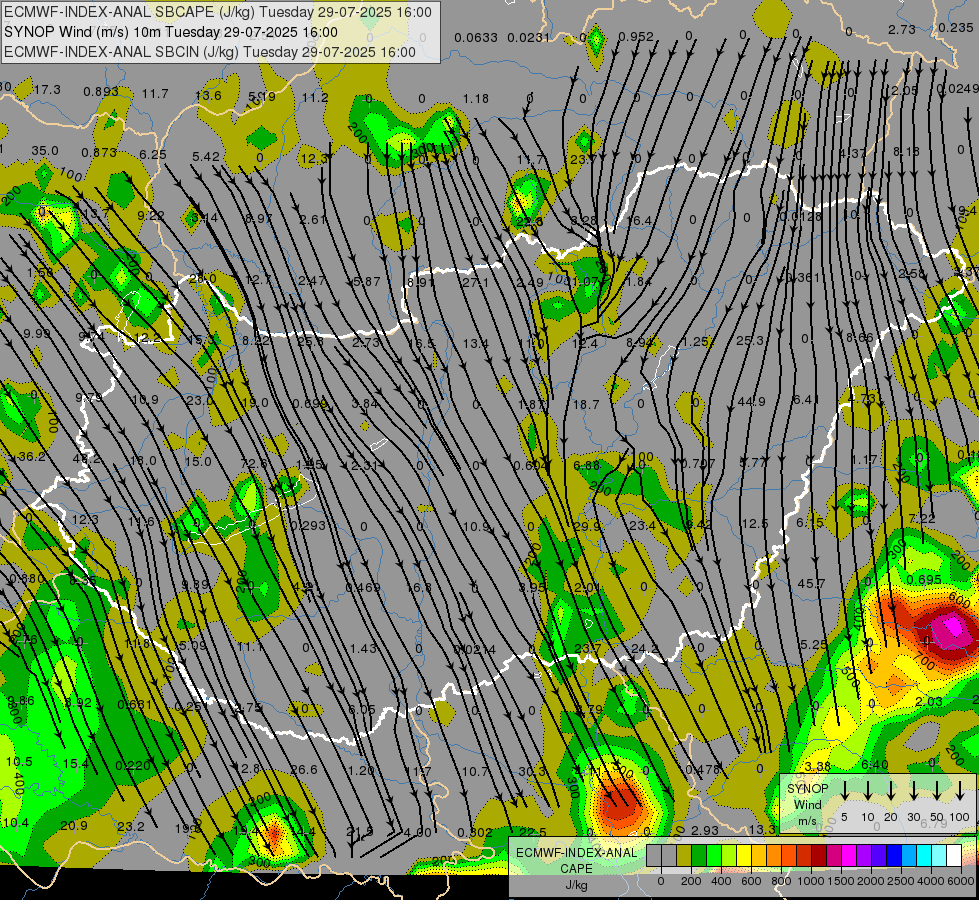Click the 0.0231 value on the map
This screenshot has width=979, height=900.
click(529, 38)
